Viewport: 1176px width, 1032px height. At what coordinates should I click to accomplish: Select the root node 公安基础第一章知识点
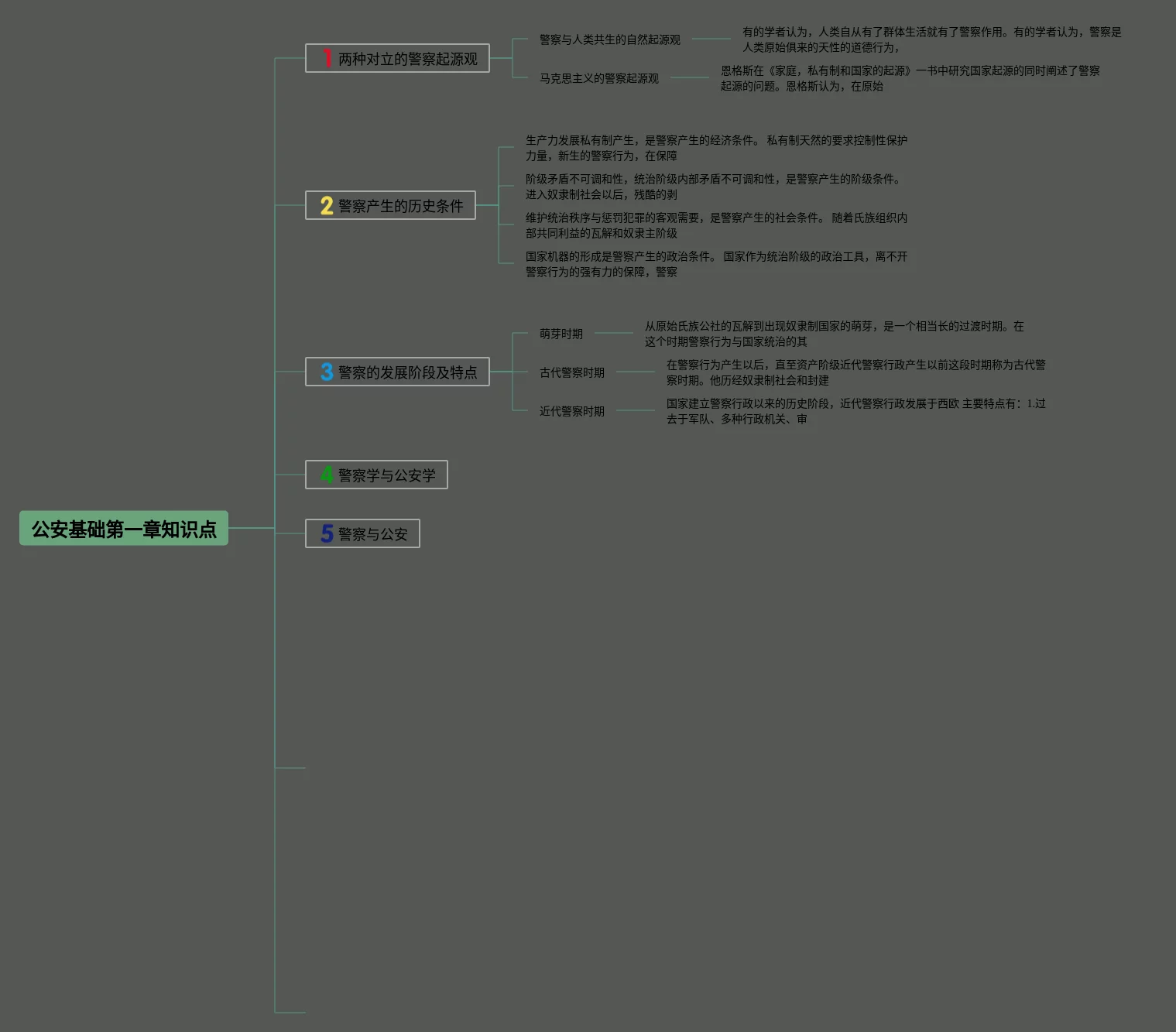click(124, 529)
